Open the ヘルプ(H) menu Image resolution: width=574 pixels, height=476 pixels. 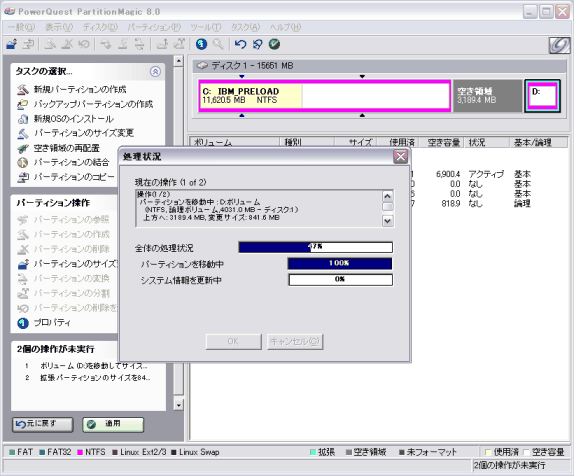[285, 27]
